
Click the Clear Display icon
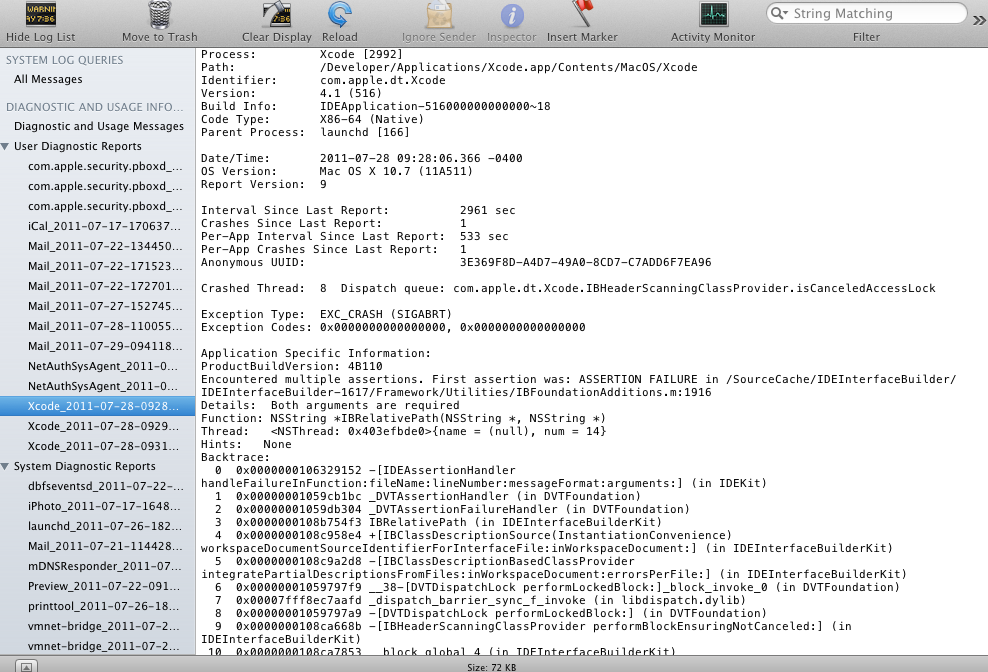tap(277, 14)
